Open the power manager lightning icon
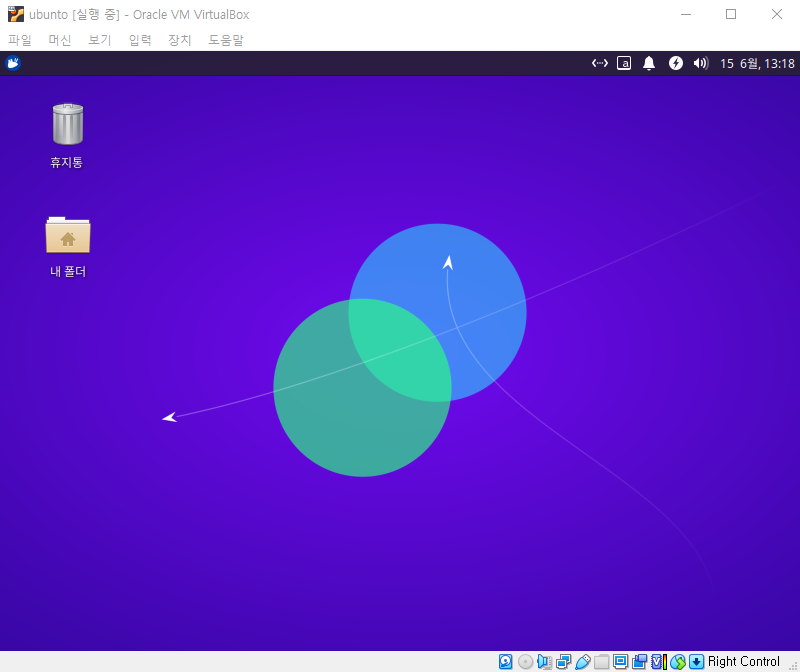The width and height of the screenshot is (800, 672). tap(676, 63)
